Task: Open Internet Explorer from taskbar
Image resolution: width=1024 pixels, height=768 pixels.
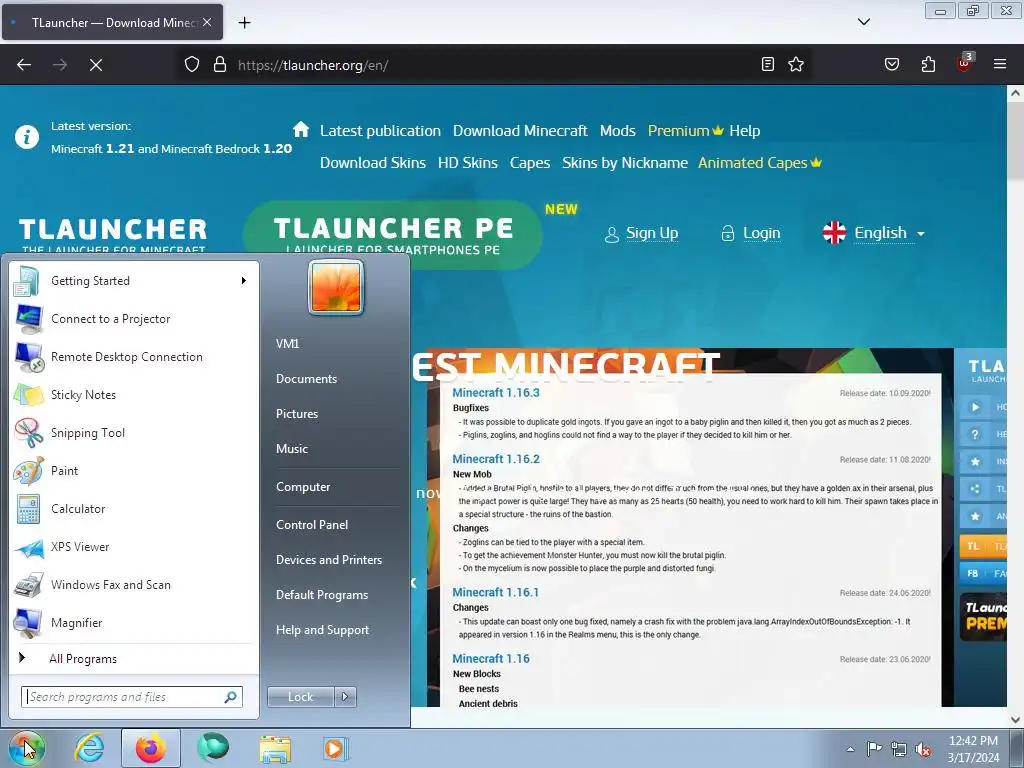Action: point(89,748)
